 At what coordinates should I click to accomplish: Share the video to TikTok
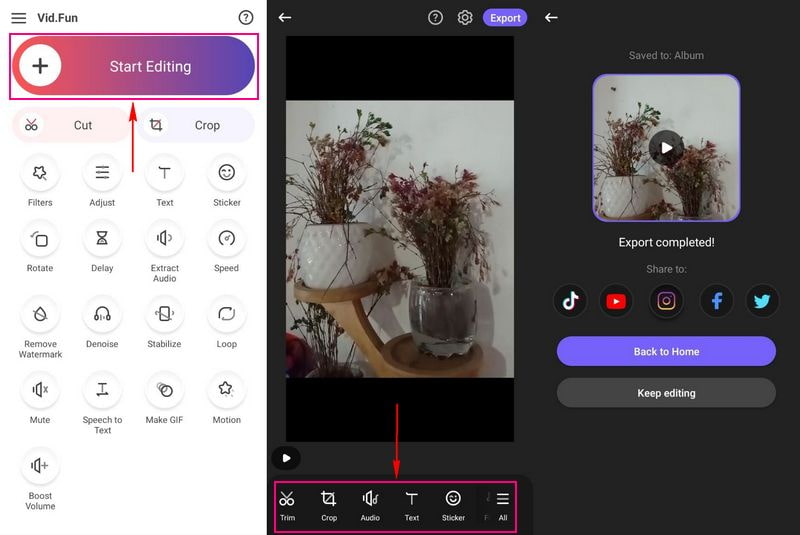pos(570,301)
